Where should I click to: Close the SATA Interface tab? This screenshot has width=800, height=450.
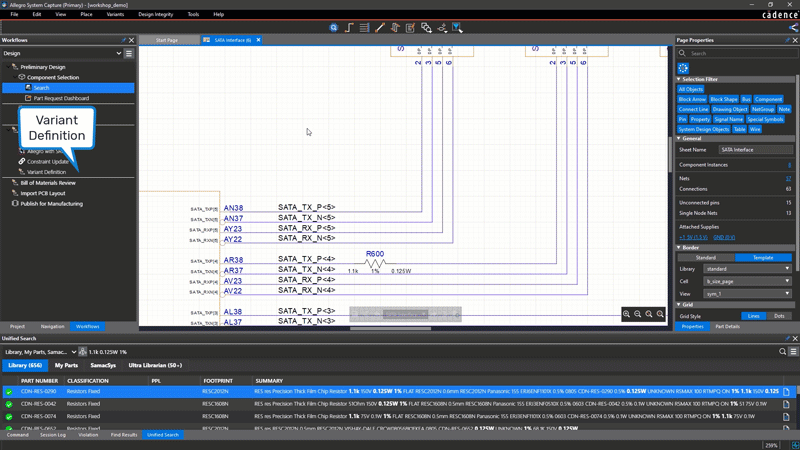tap(258, 40)
